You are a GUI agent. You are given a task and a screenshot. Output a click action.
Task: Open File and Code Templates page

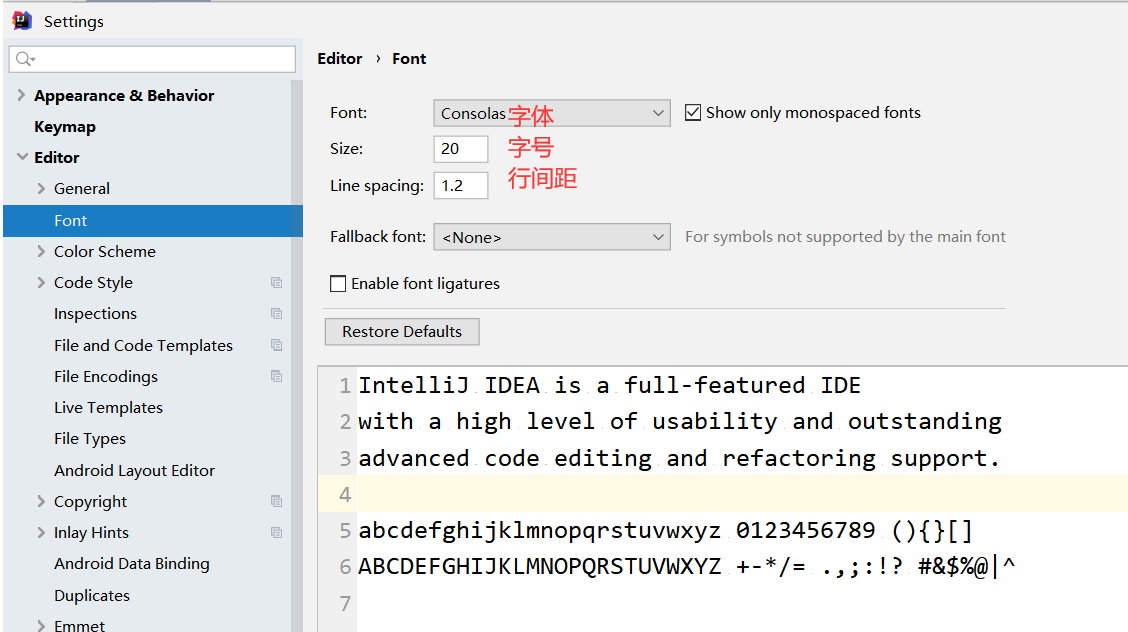[x=143, y=345]
